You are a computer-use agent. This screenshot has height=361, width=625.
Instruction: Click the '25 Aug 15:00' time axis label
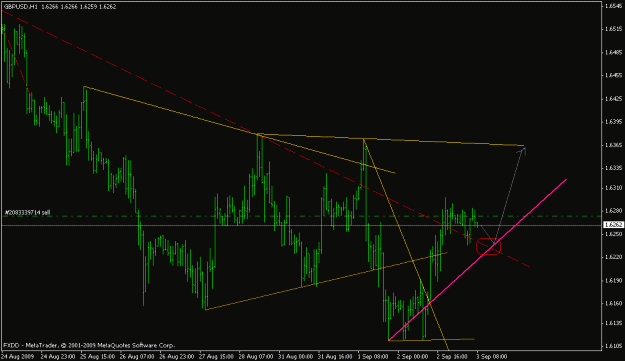click(97, 356)
